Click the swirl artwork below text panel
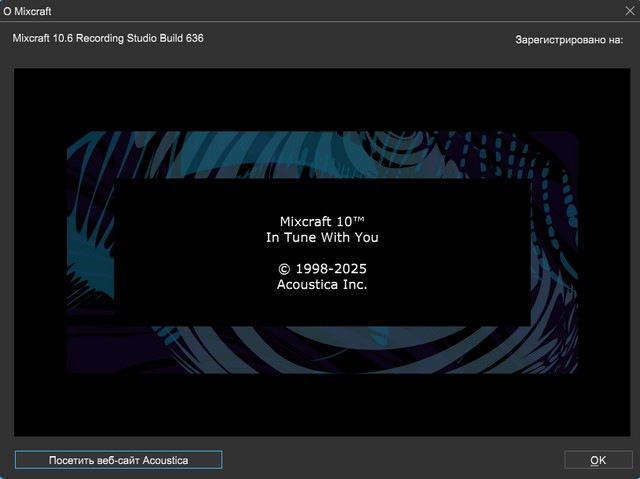Screen dimensions: 640x479 pyautogui.click(x=320, y=350)
